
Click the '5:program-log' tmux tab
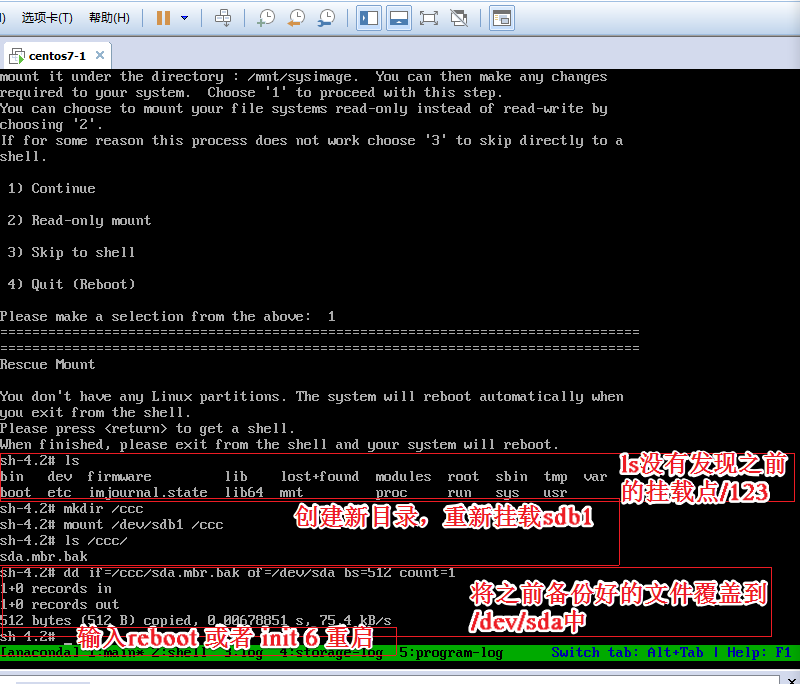[x=451, y=653]
